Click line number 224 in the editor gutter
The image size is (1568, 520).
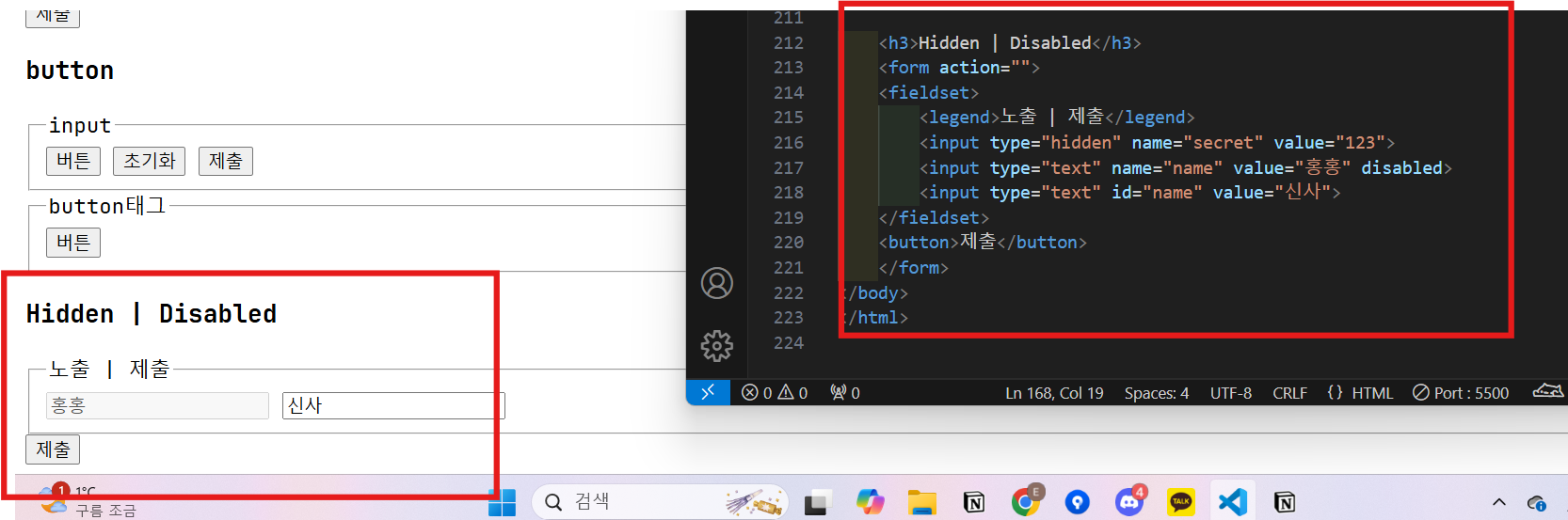(788, 343)
